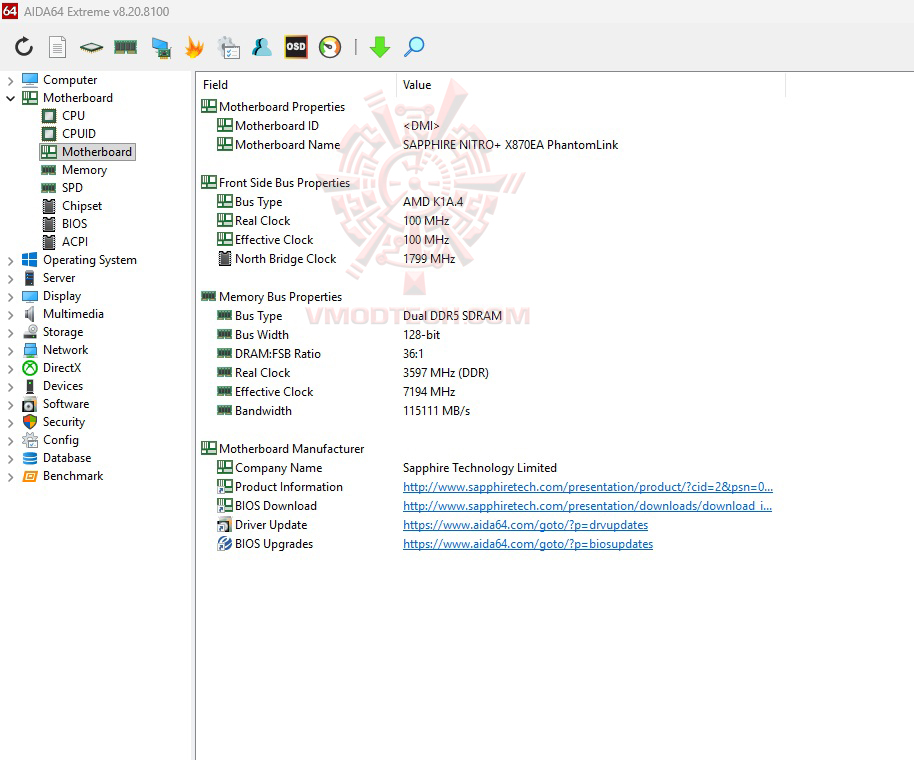Expand the Server tree node
This screenshot has height=760, width=914.
10,279
